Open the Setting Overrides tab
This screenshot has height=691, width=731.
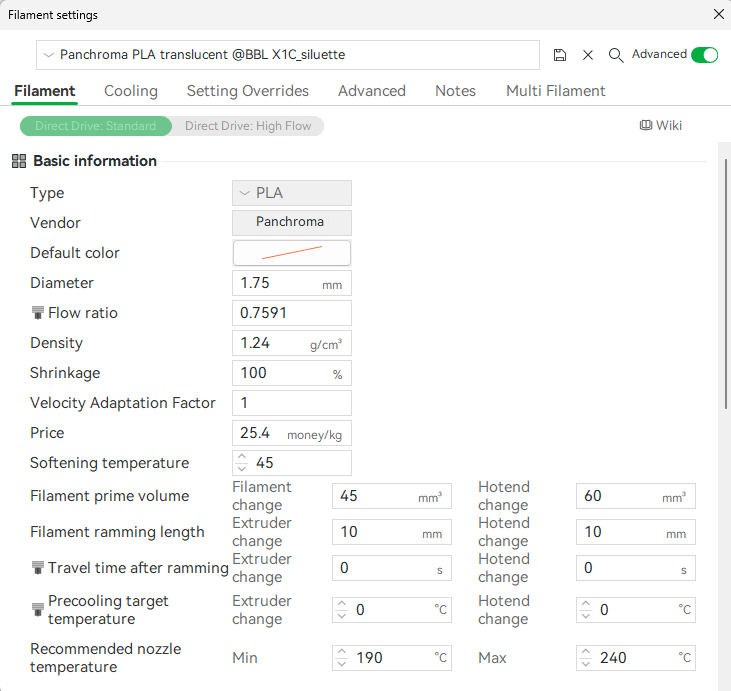click(247, 91)
